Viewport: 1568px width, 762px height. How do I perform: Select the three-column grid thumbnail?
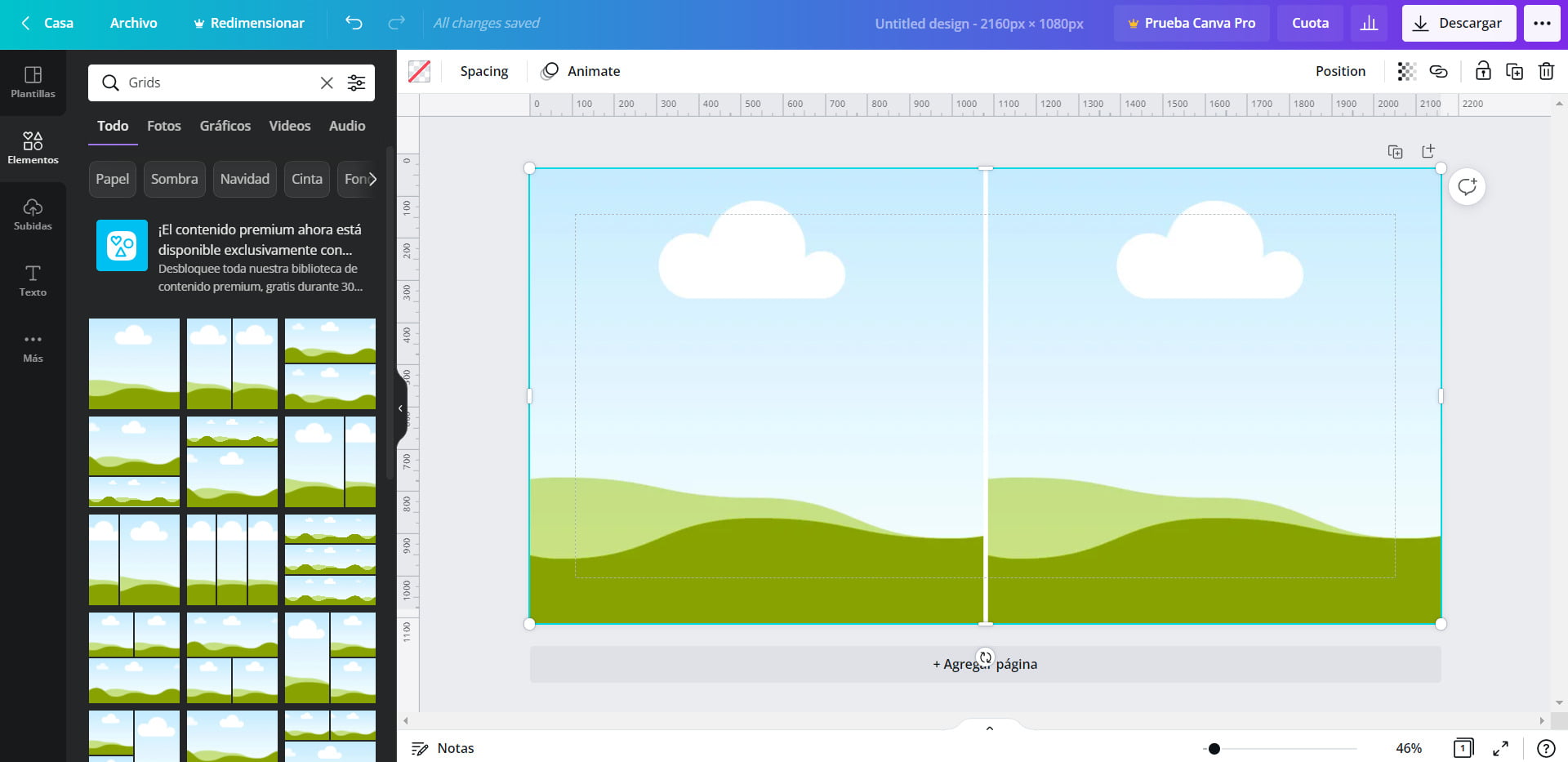(232, 560)
